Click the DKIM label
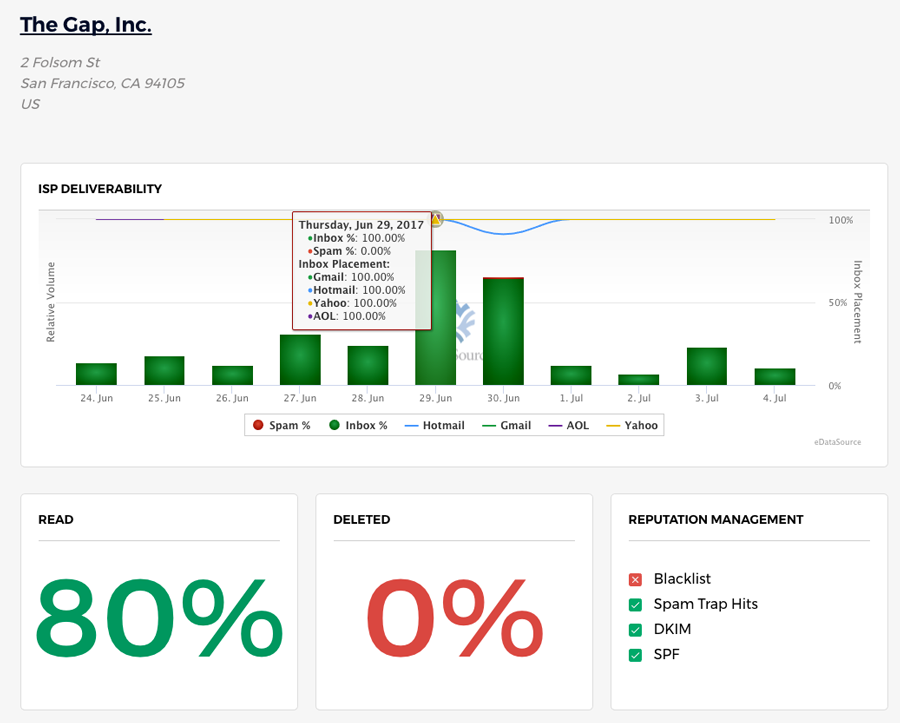The image size is (900, 723). point(672,629)
